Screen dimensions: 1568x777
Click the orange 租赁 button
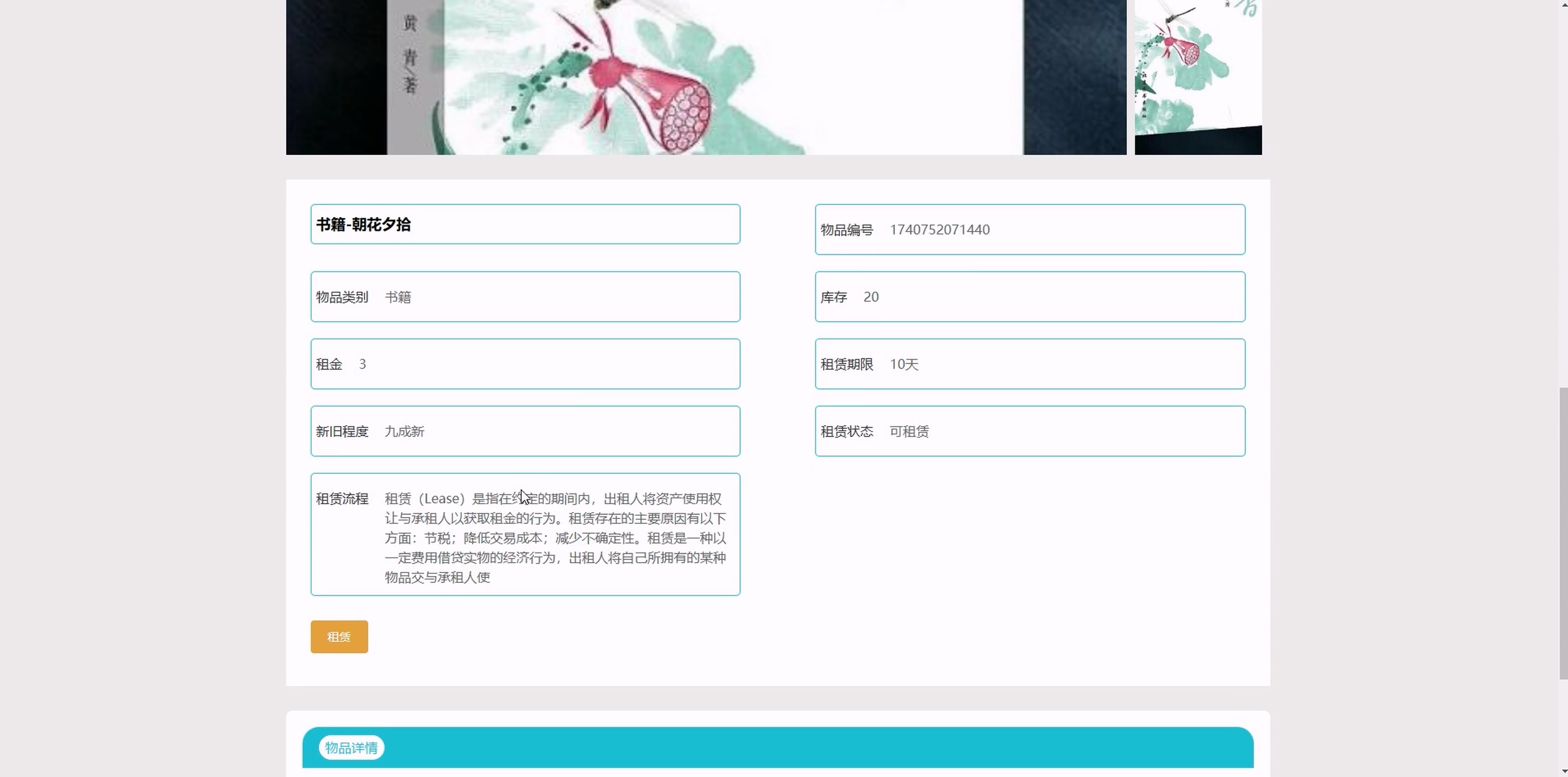click(x=338, y=637)
